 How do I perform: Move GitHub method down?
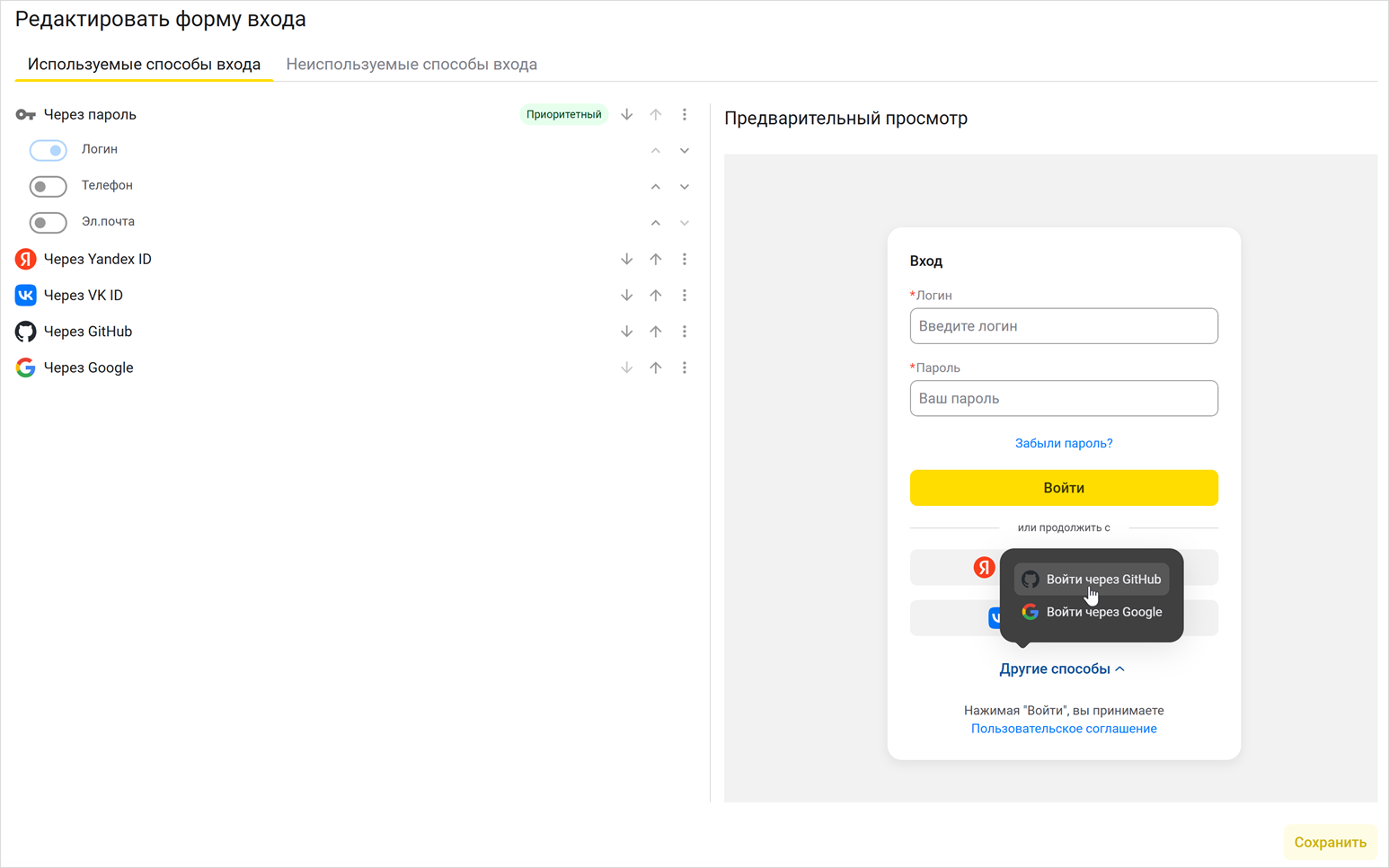tap(627, 332)
